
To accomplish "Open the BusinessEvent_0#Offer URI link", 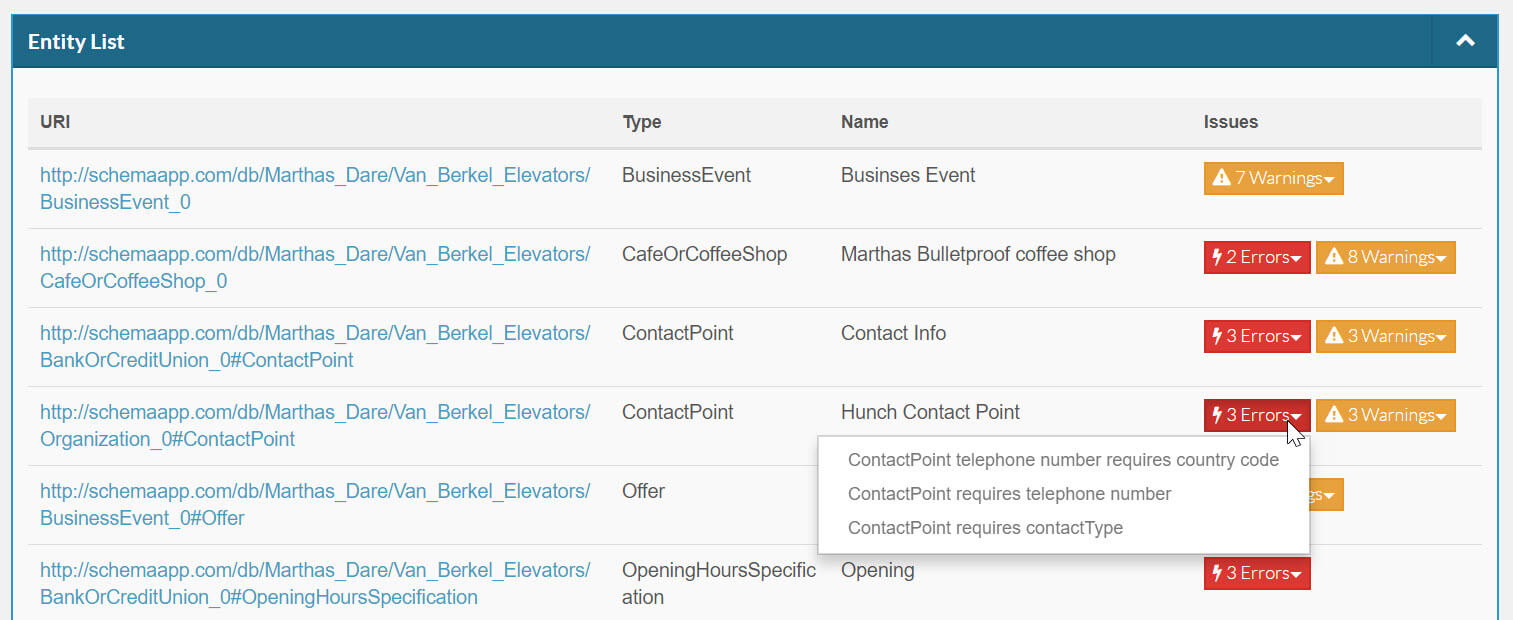I will [314, 505].
